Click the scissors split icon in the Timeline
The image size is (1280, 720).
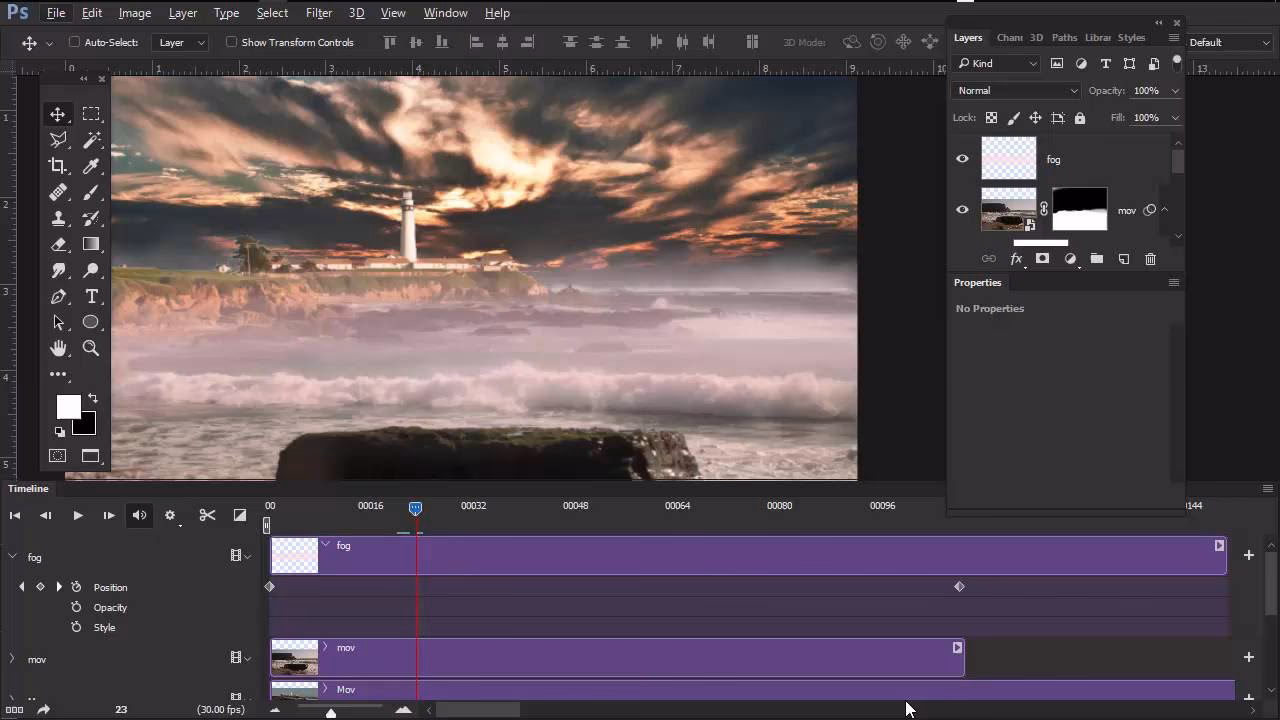[207, 515]
